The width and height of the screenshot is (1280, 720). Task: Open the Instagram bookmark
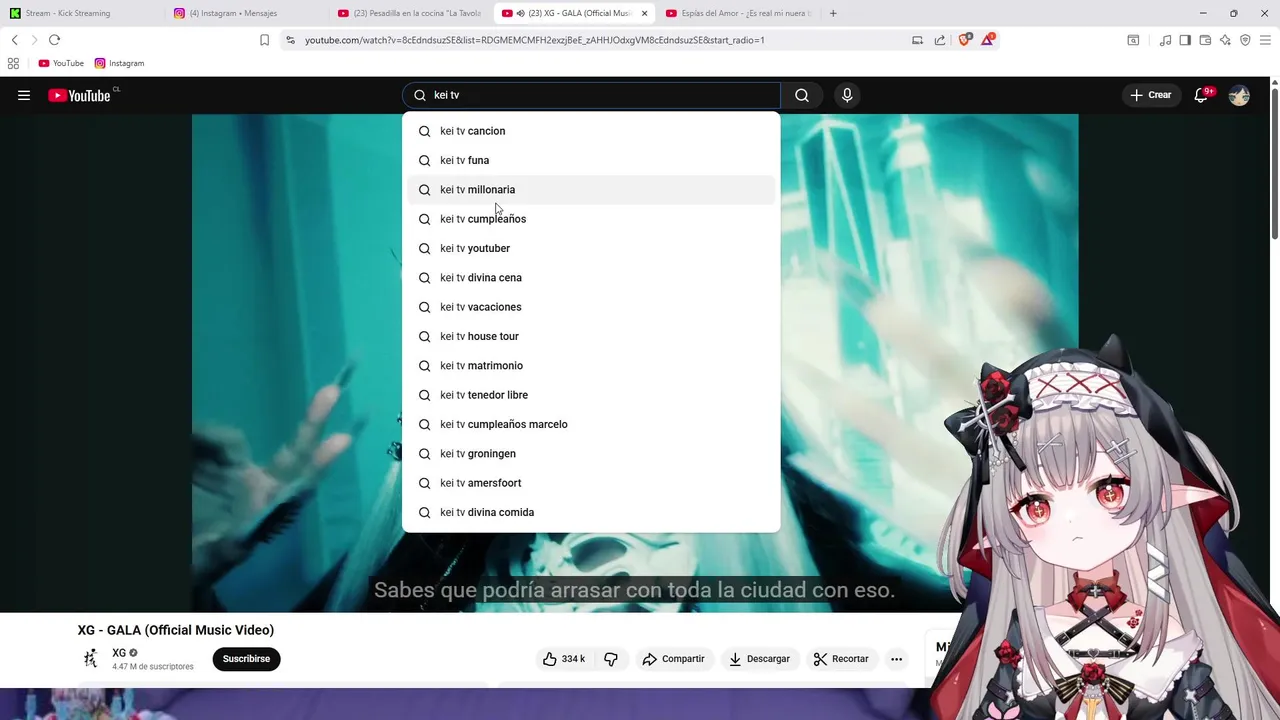click(119, 63)
